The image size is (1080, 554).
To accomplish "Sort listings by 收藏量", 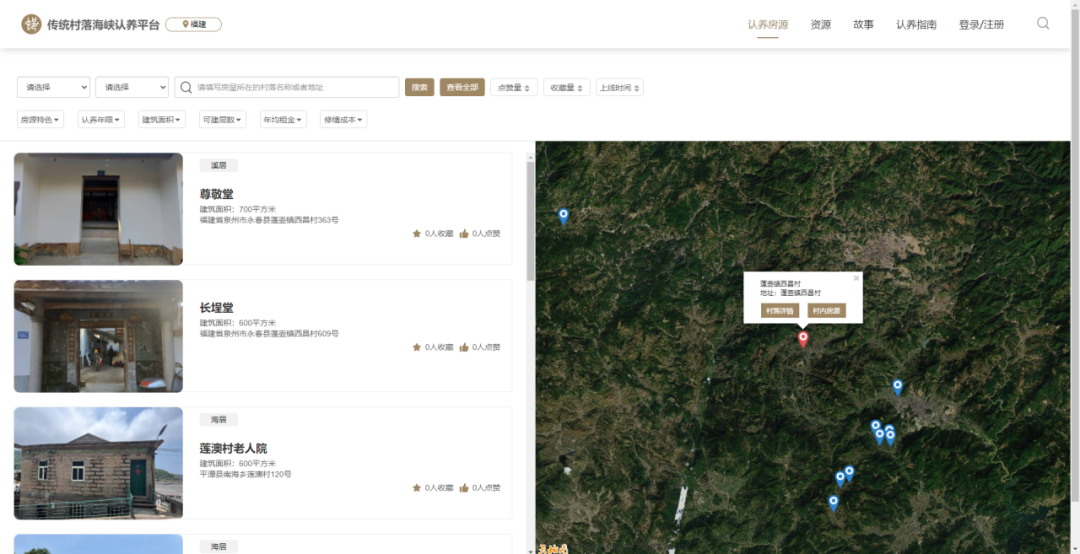I will 567,88.
